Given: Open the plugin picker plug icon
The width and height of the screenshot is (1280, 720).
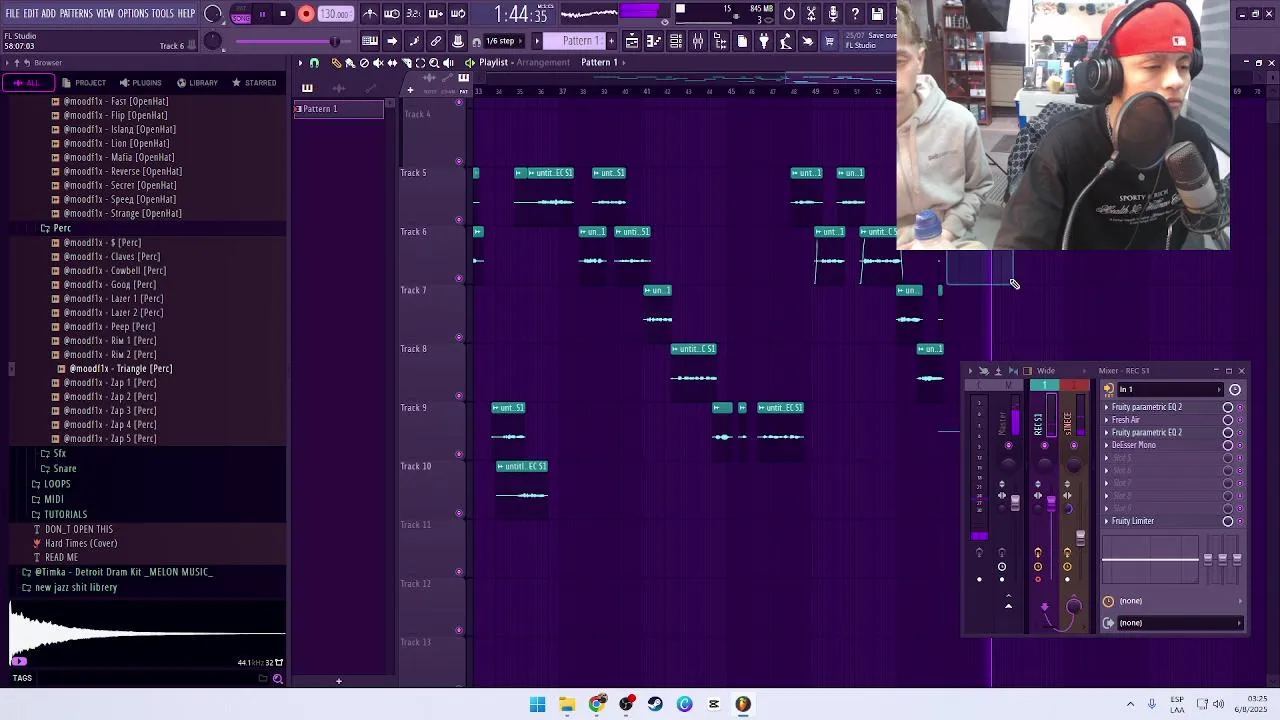Looking at the screenshot, I should pyautogui.click(x=764, y=41).
